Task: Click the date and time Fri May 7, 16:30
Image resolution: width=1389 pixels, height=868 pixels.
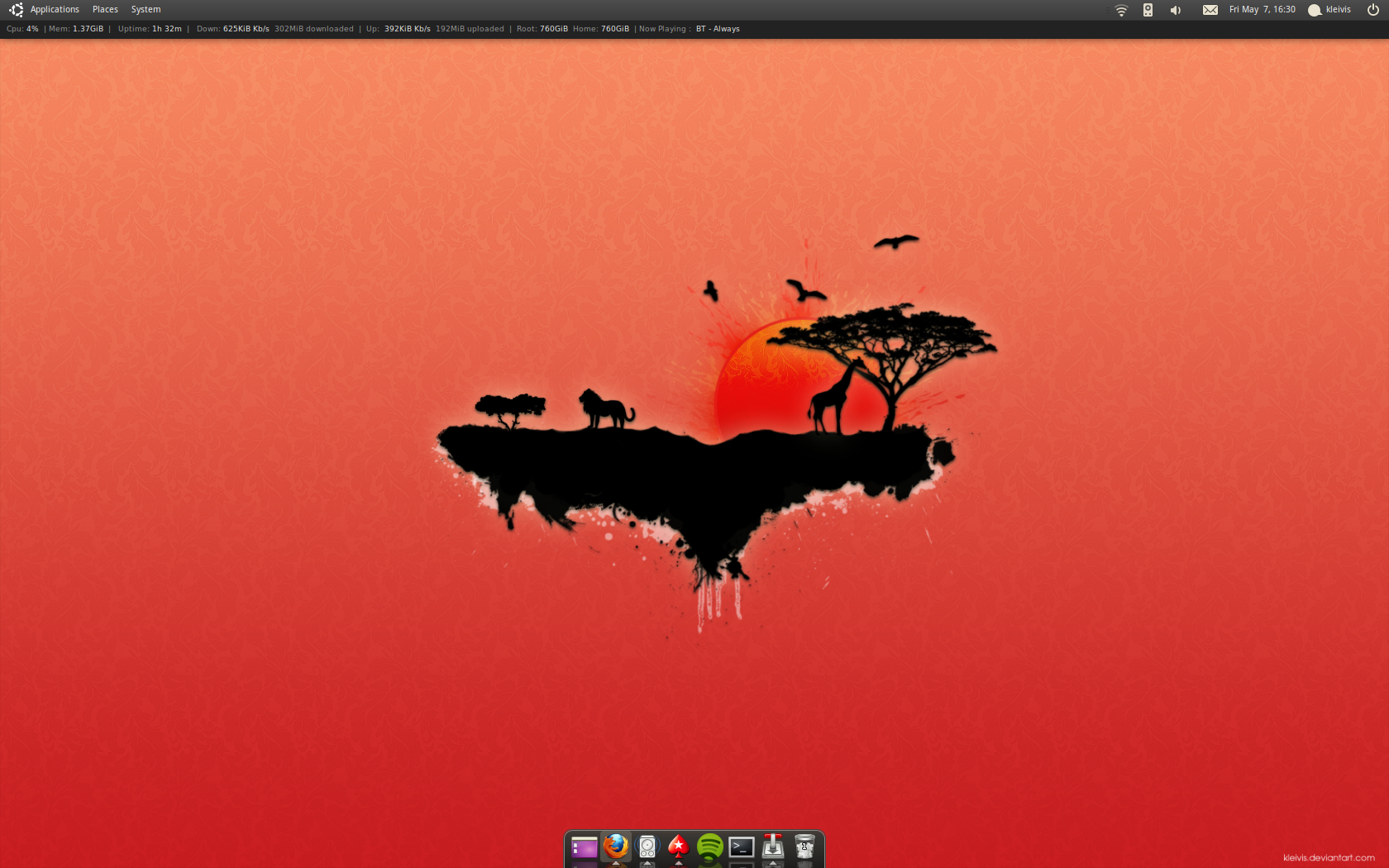Action: tap(1262, 10)
